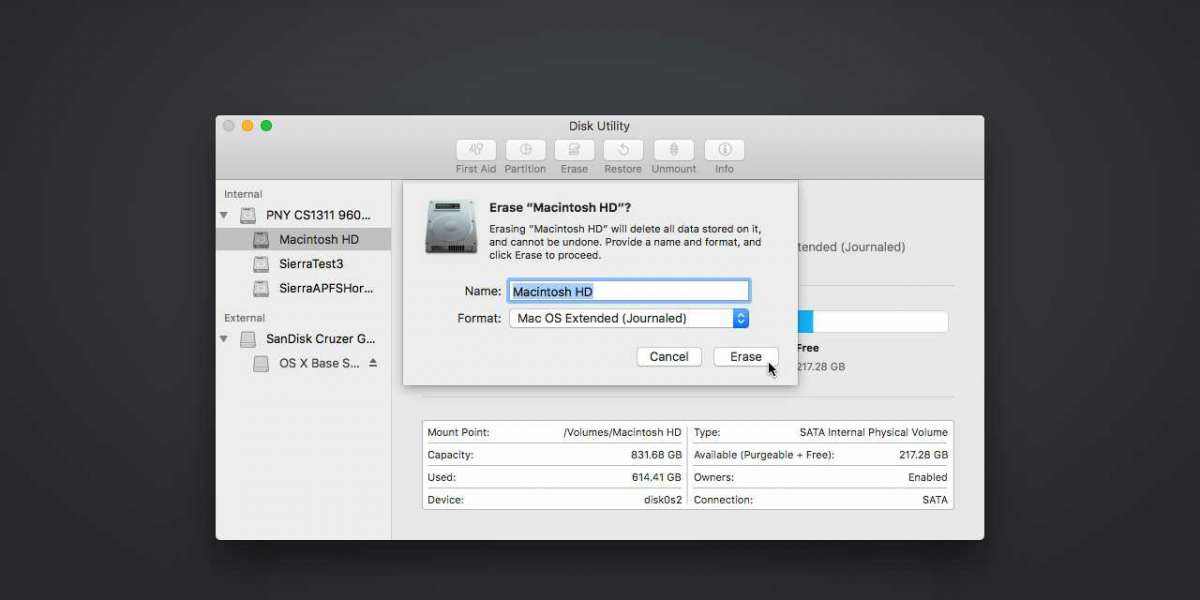Collapse the SanDisk Cruzer disk tree
Viewport: 1200px width, 600px height.
point(224,339)
